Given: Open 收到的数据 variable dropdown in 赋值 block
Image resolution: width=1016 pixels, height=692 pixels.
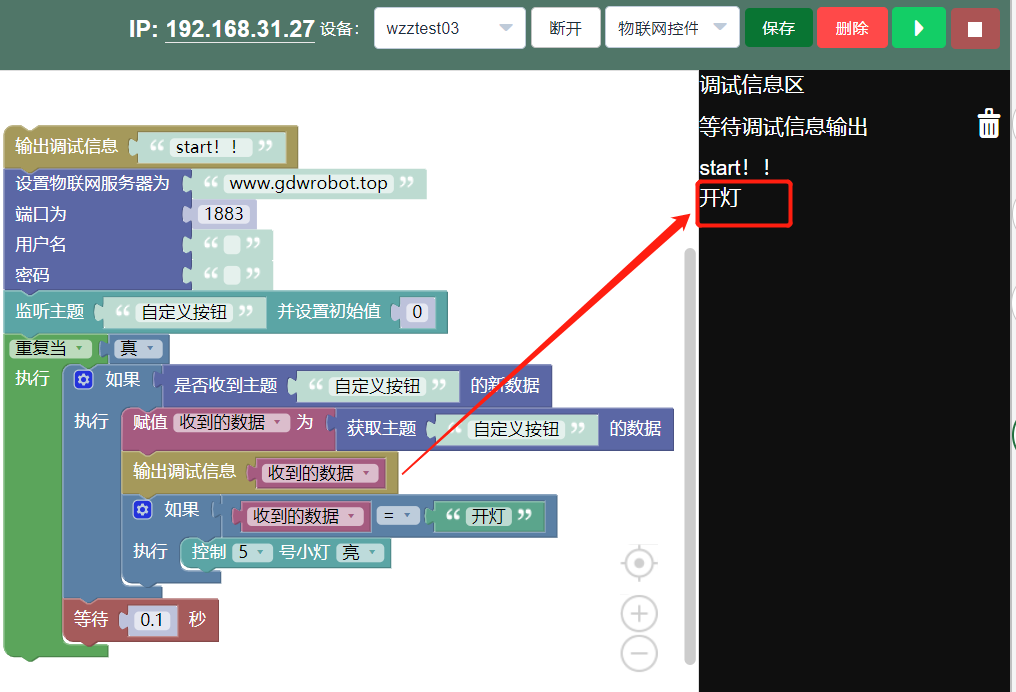Looking at the screenshot, I should (x=232, y=422).
